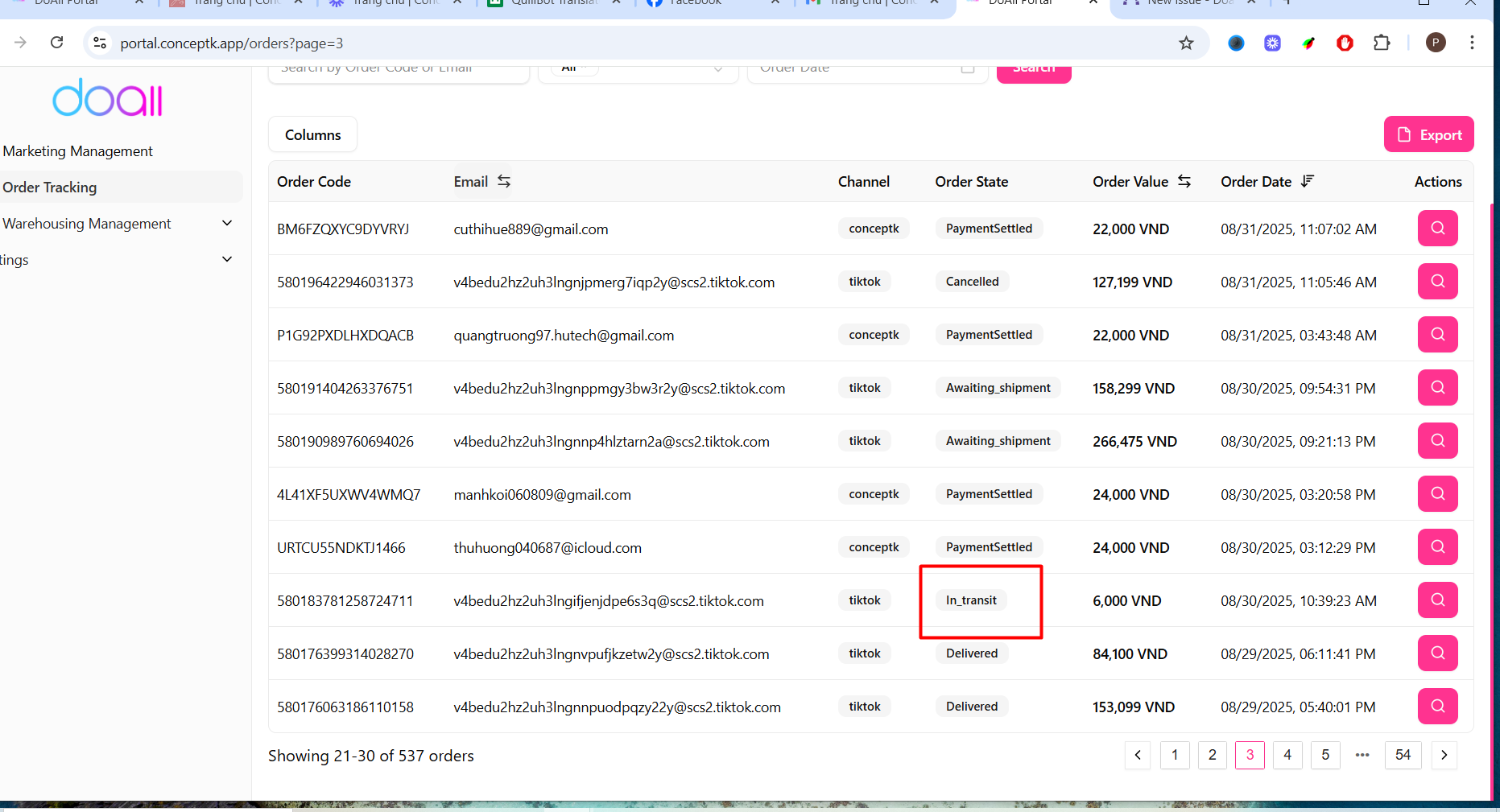The image size is (1500, 812).
Task: Go to page 4 of orders
Action: 1287,755
